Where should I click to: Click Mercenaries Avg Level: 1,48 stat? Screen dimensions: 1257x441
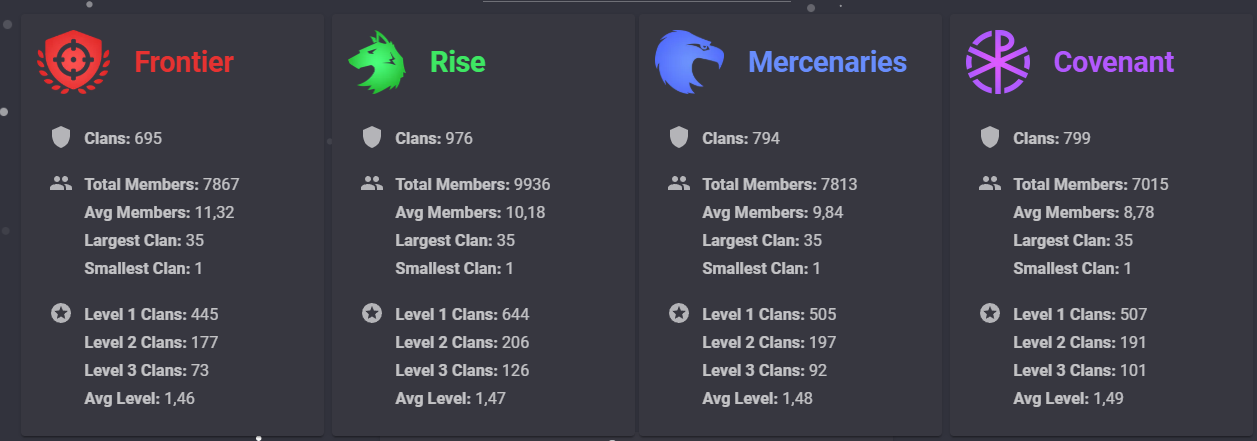point(757,398)
